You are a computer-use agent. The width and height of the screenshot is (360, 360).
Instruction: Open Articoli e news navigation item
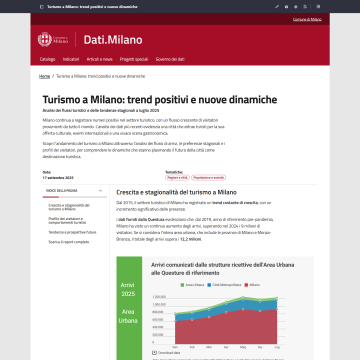point(100,59)
